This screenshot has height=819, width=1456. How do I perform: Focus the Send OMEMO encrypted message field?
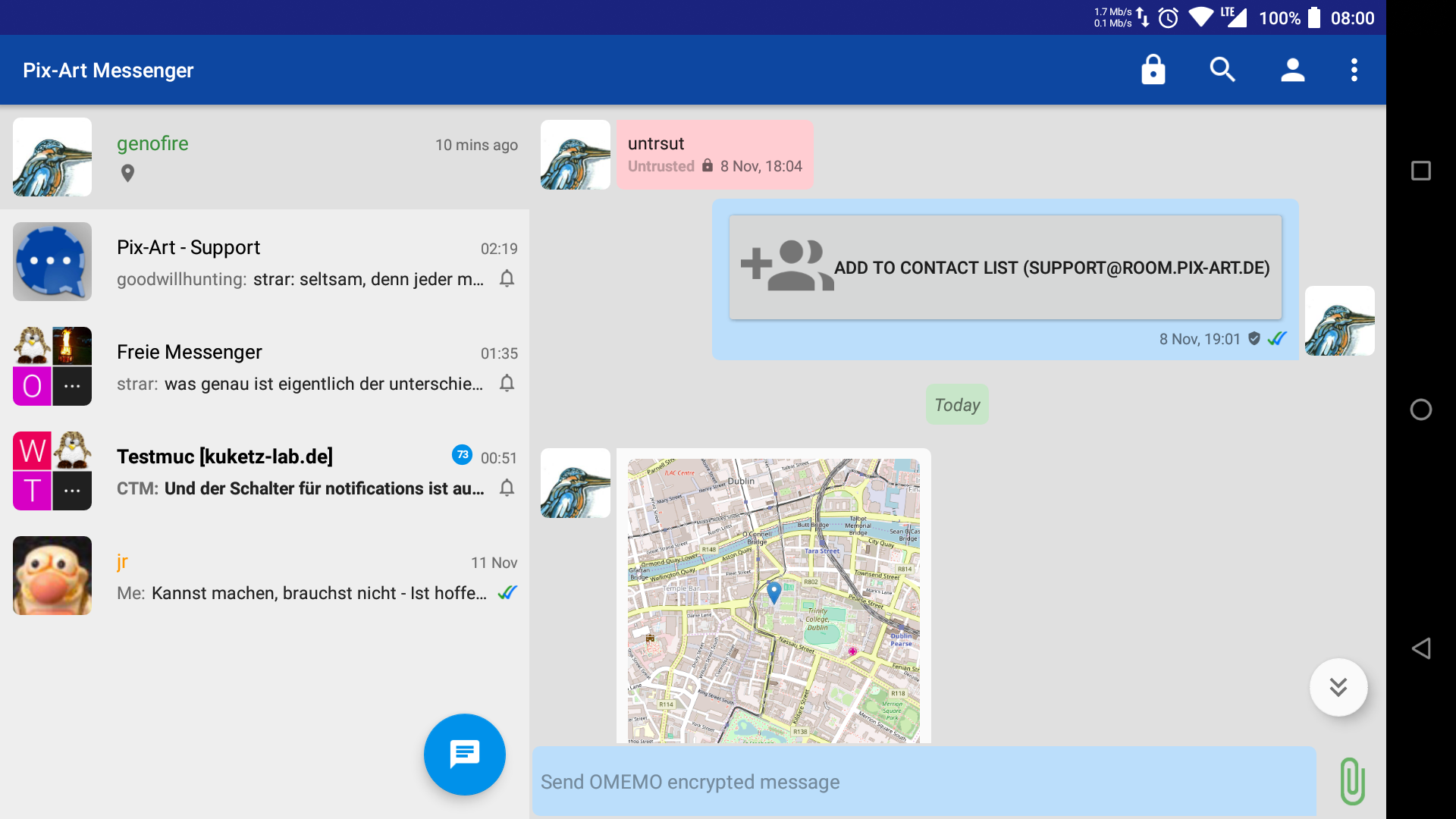(x=924, y=781)
